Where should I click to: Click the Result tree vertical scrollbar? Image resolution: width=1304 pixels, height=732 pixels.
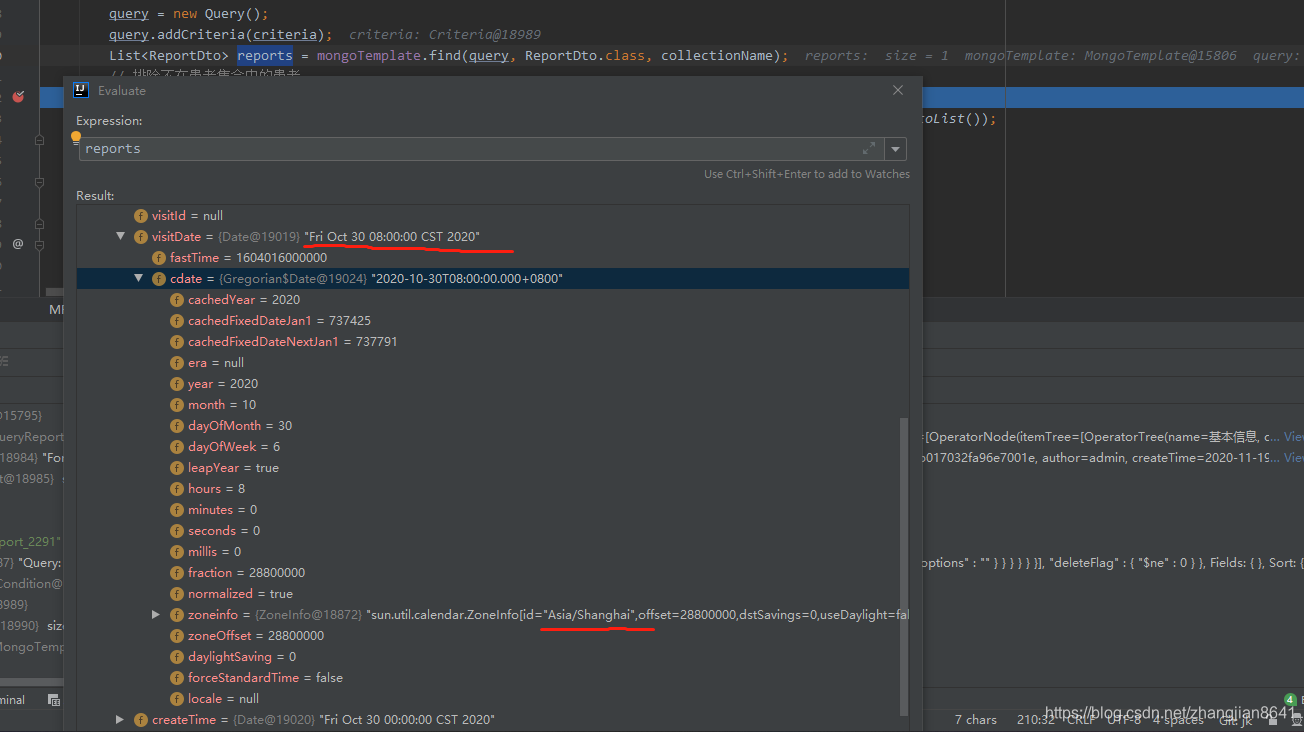coord(905,565)
